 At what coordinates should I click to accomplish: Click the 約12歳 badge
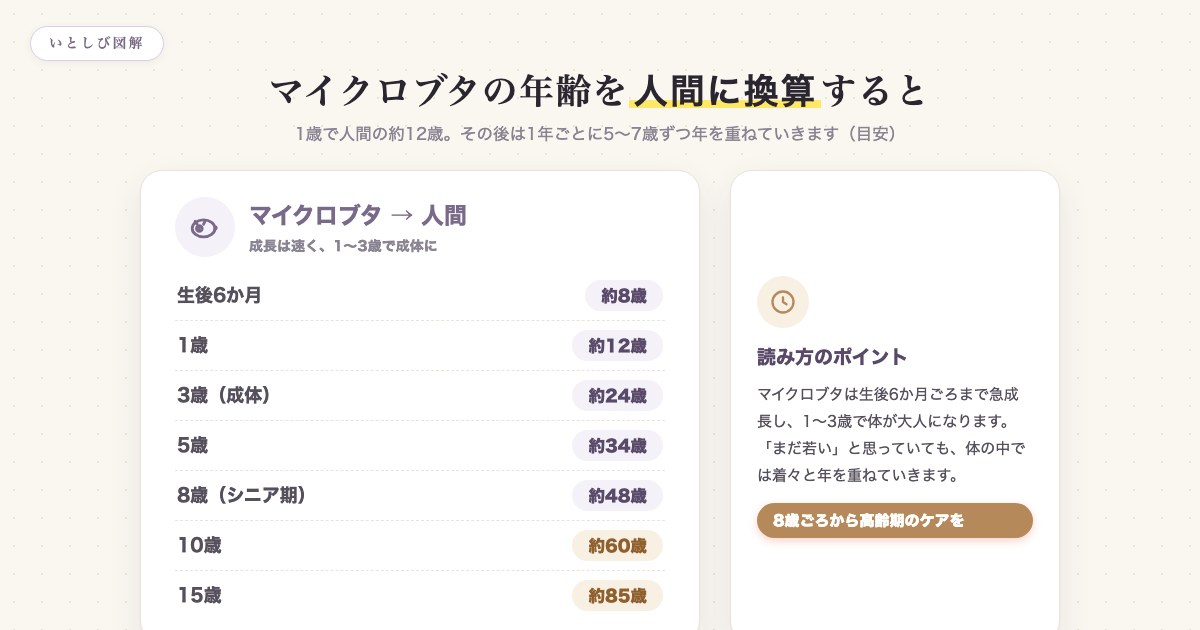tap(617, 345)
